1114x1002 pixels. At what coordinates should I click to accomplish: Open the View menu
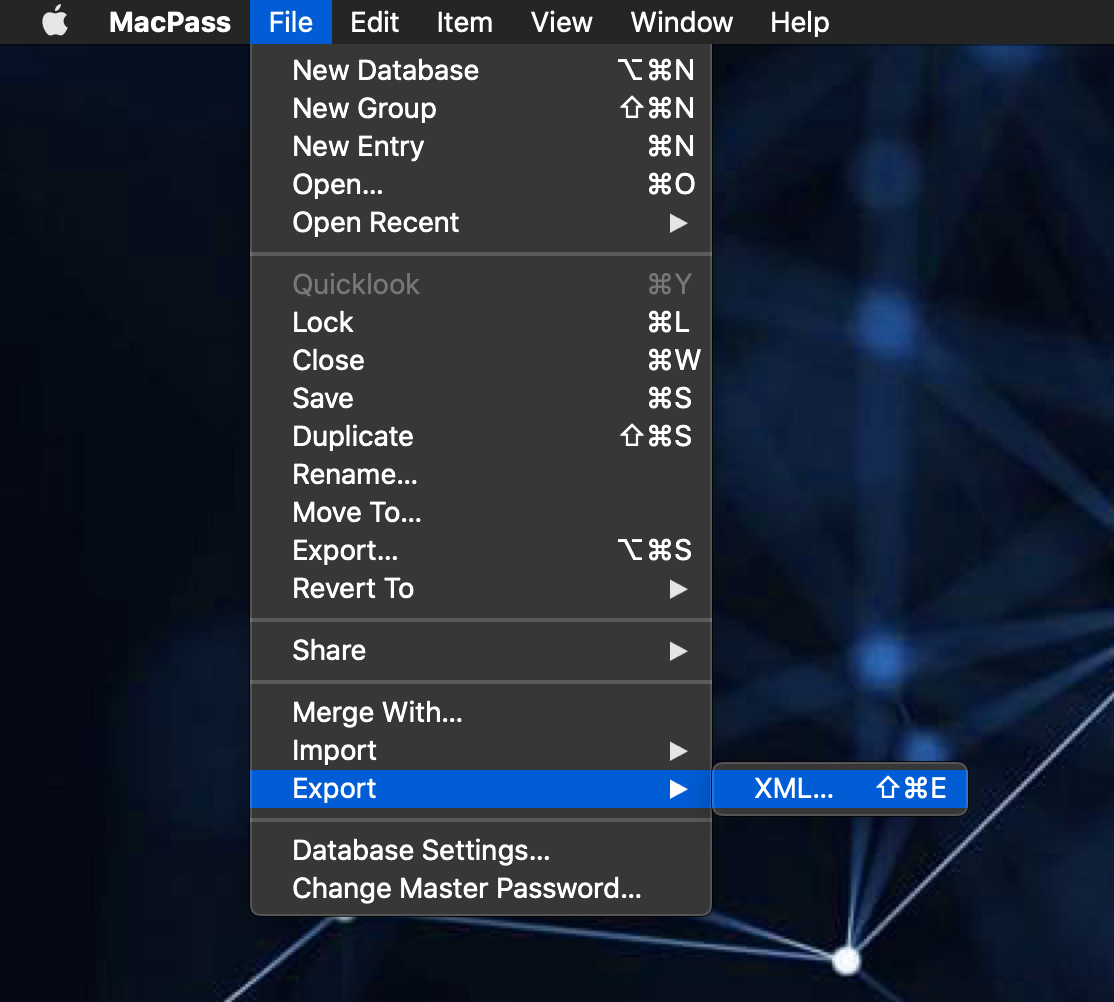[x=561, y=22]
